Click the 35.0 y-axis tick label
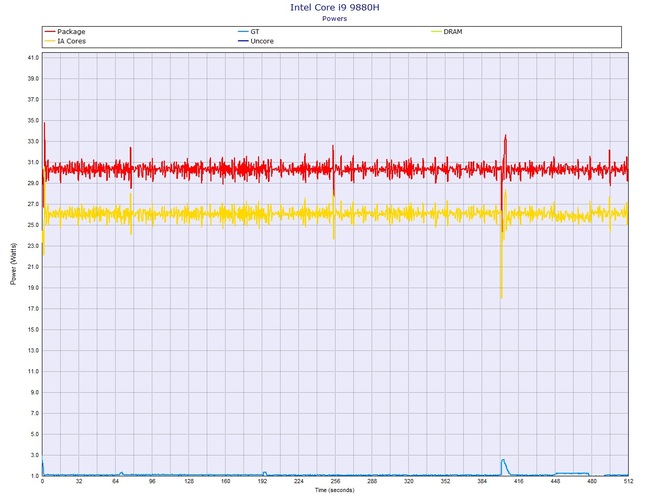 [33, 120]
